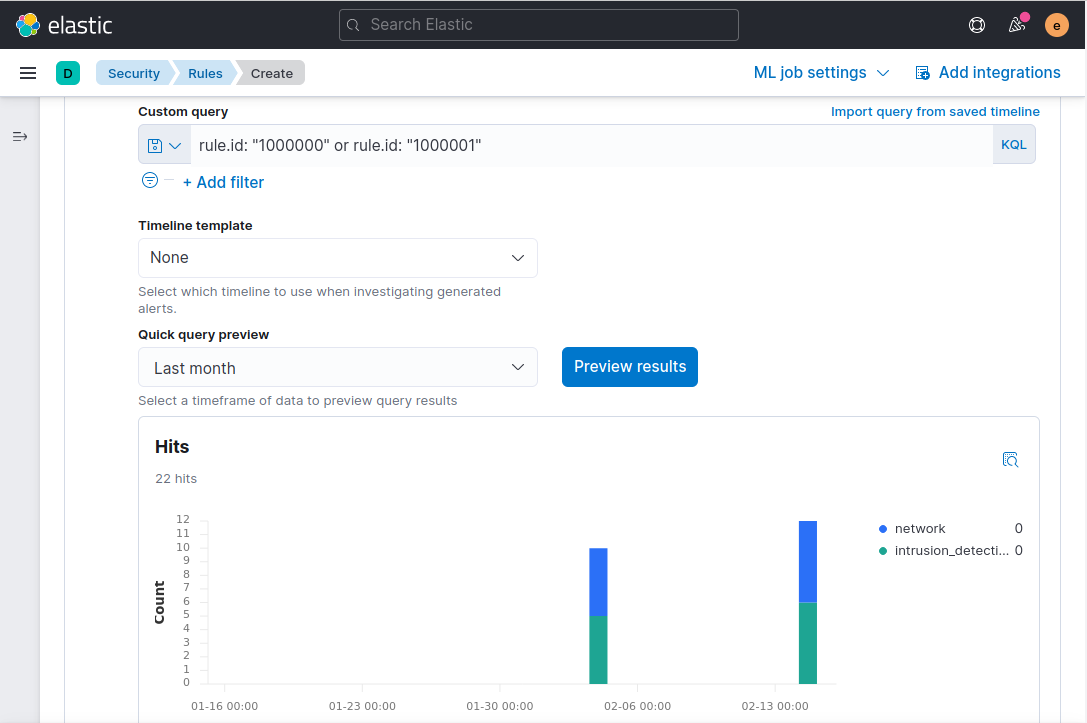This screenshot has height=723, width=1087.
Task: Open the help menu lifebuoy icon
Action: point(977,26)
